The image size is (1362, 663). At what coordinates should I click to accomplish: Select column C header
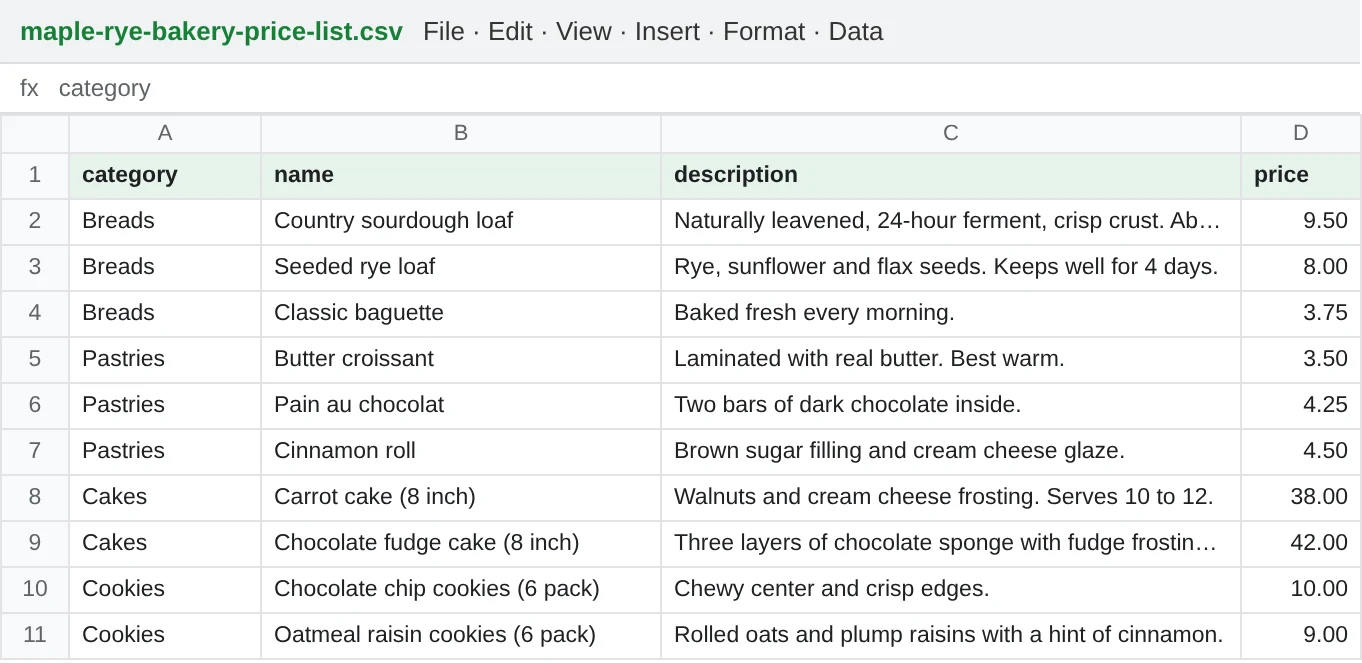951,133
